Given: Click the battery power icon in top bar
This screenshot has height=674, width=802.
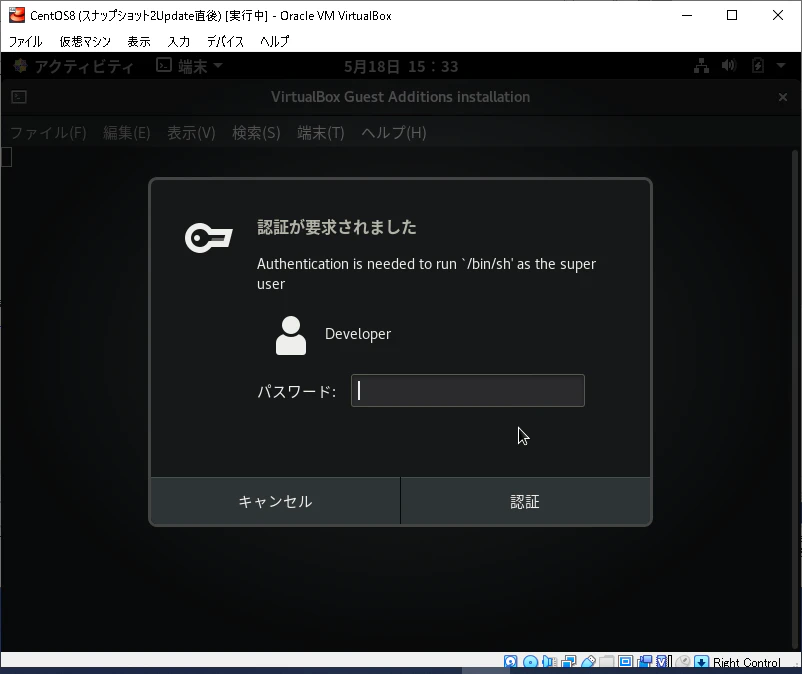Looking at the screenshot, I should tap(758, 65).
